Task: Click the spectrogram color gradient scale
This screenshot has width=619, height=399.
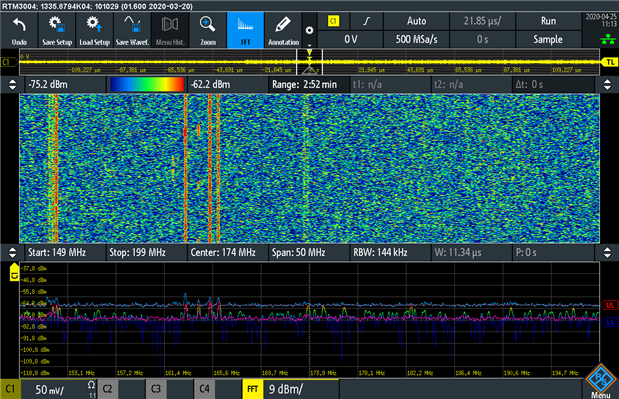Action: pos(147,84)
